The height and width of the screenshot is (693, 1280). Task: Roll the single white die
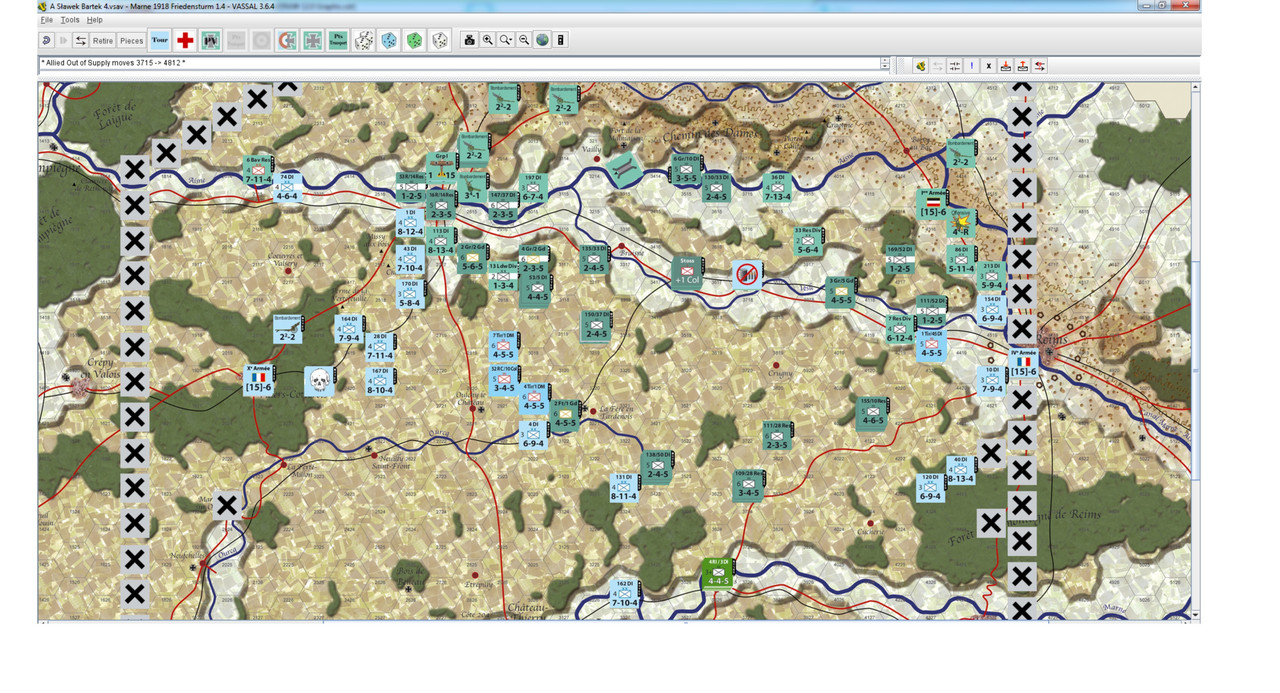439,40
